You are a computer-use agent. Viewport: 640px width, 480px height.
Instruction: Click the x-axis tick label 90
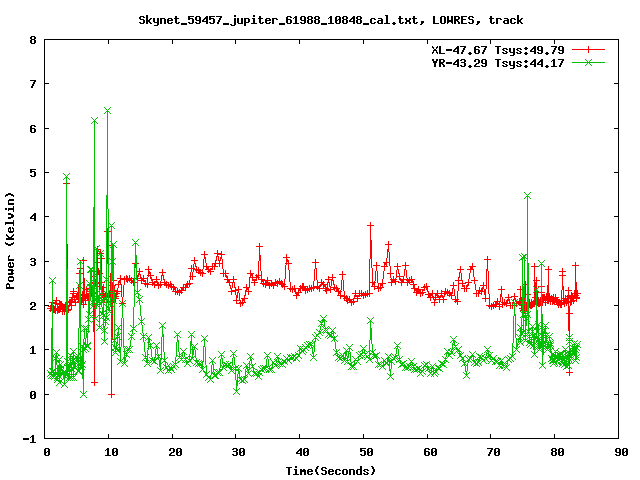(621, 452)
